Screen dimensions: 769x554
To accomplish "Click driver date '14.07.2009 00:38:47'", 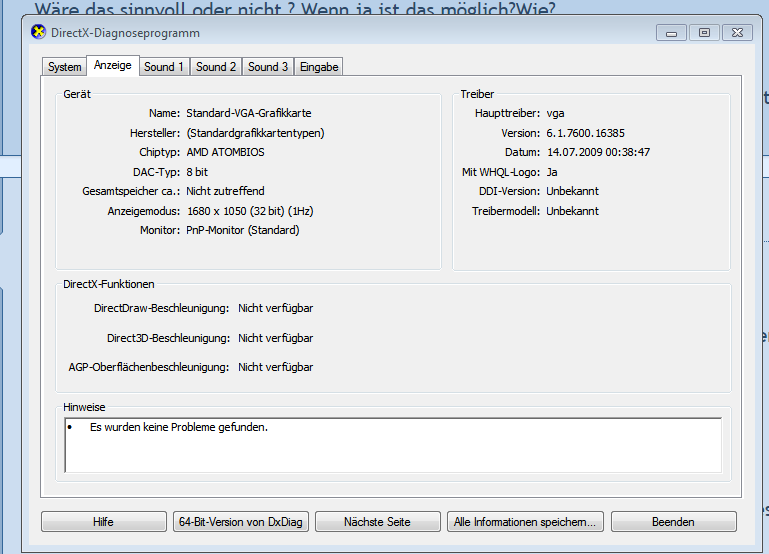I will pyautogui.click(x=598, y=152).
